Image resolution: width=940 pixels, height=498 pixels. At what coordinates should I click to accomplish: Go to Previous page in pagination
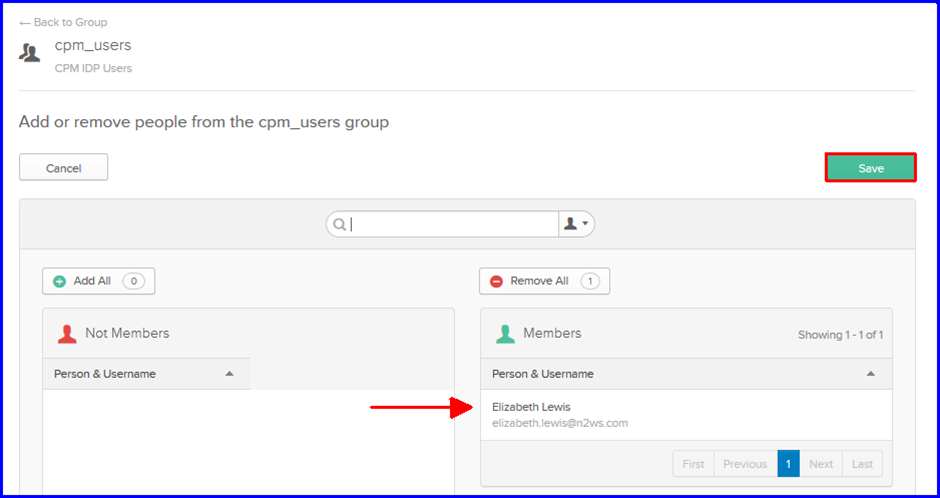[745, 464]
